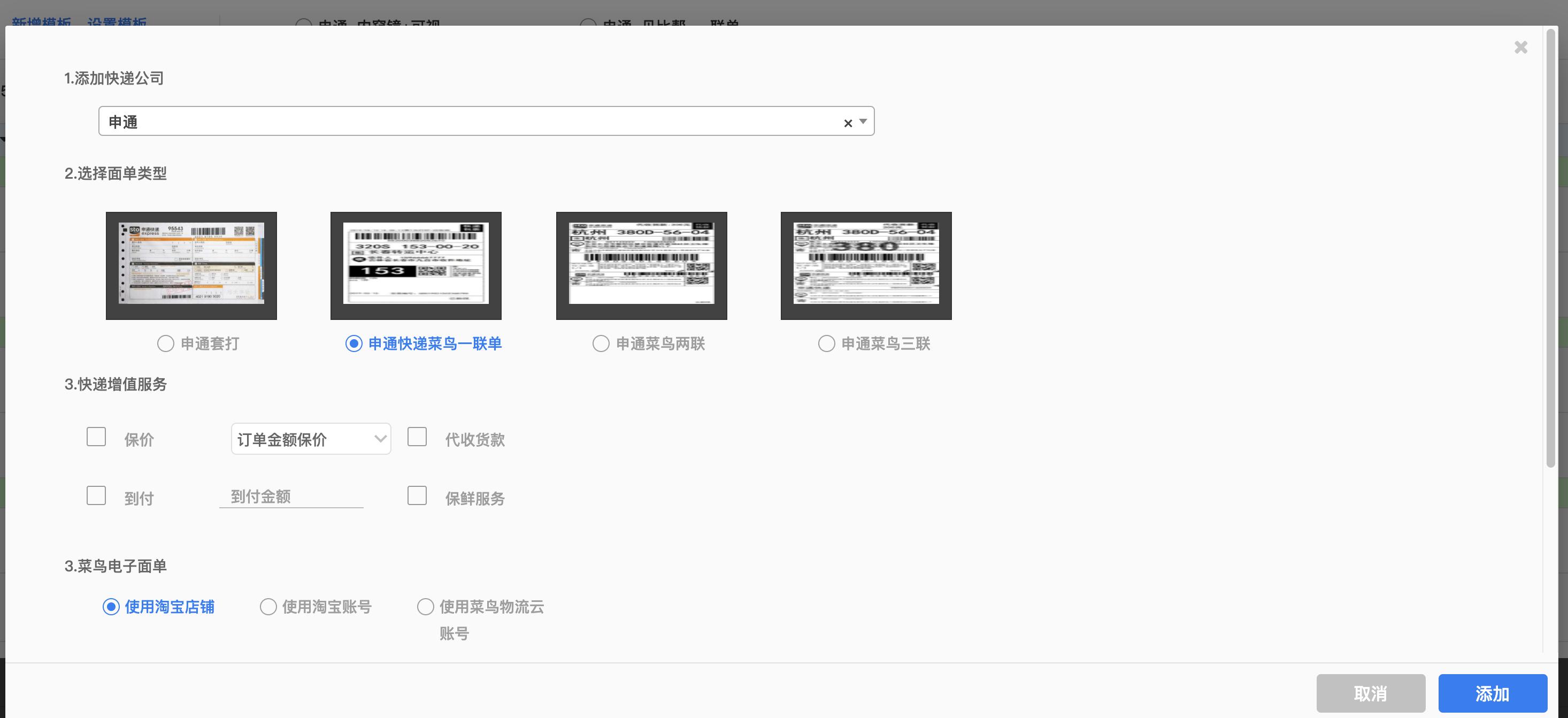This screenshot has height=718, width=1568.
Task: Select the 申通套打 radio button
Action: tap(165, 343)
